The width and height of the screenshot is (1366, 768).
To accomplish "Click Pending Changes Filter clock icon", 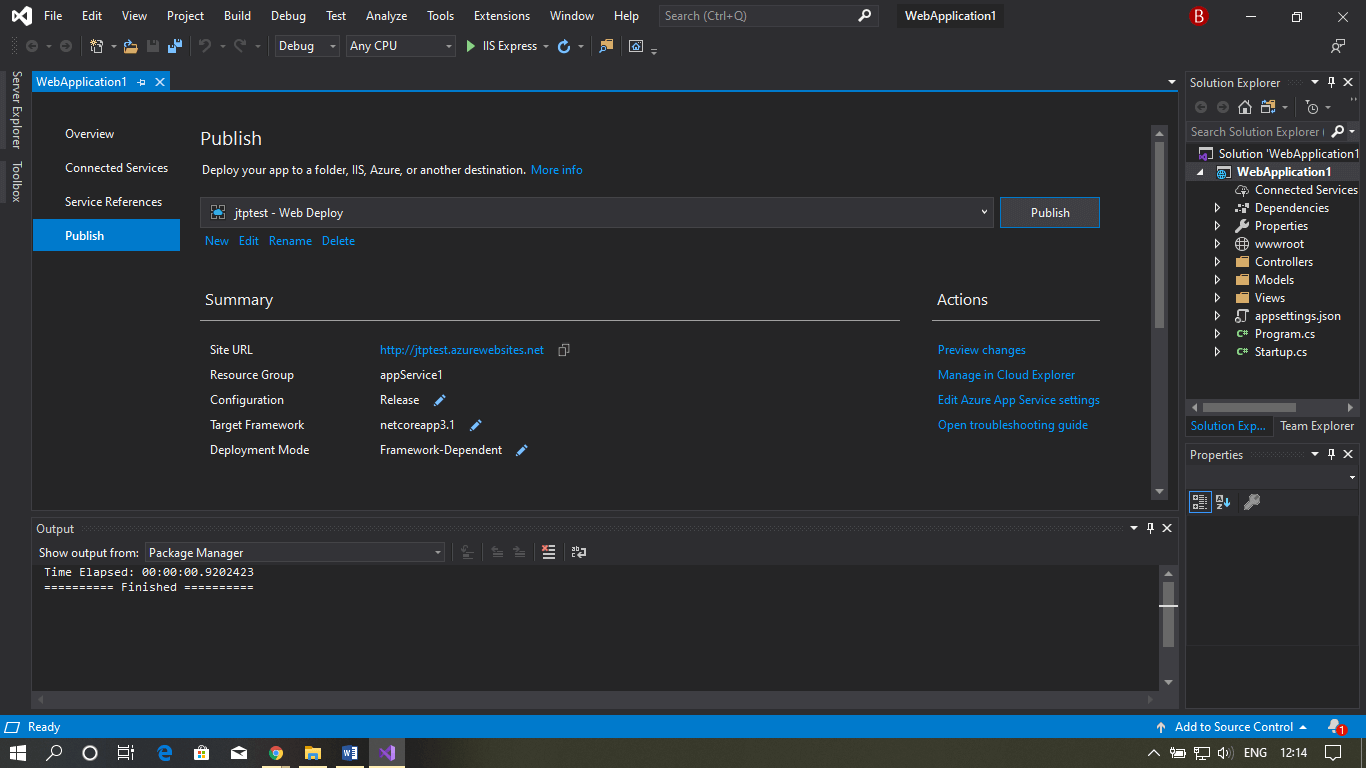I will click(1313, 107).
